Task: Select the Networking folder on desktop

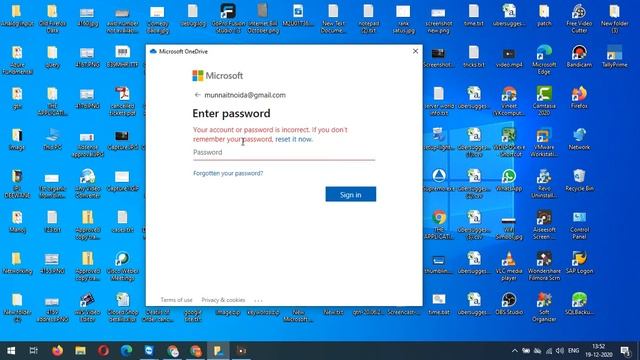Action: click(17, 263)
